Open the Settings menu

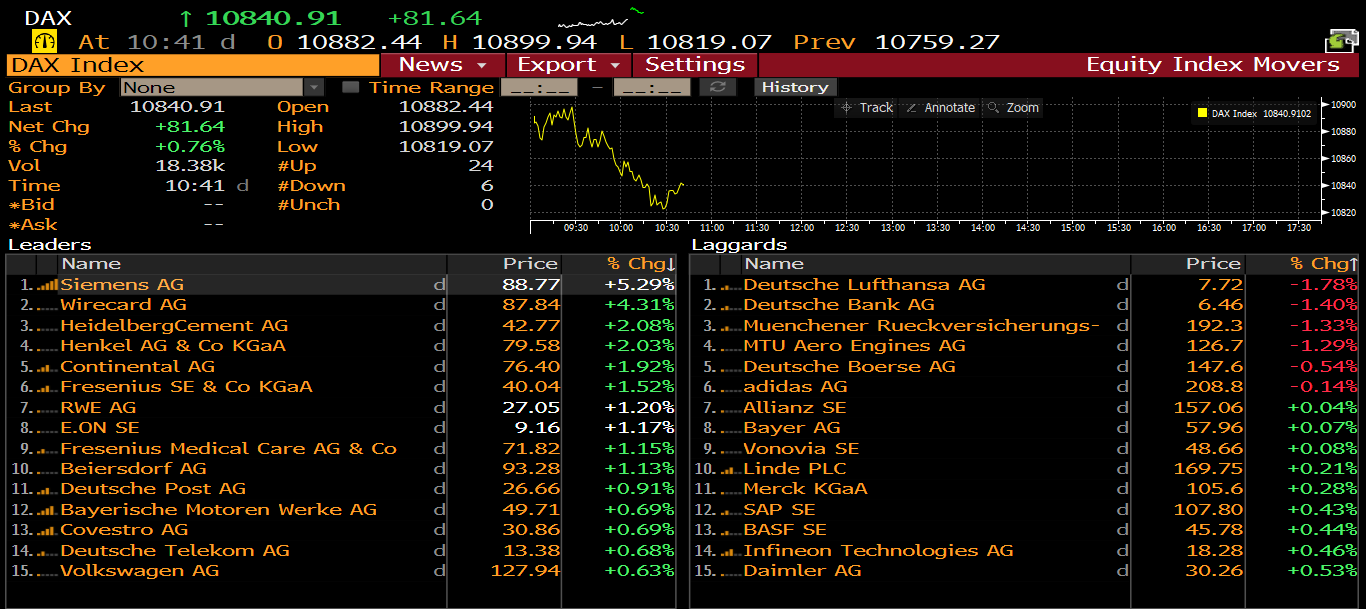(695, 65)
